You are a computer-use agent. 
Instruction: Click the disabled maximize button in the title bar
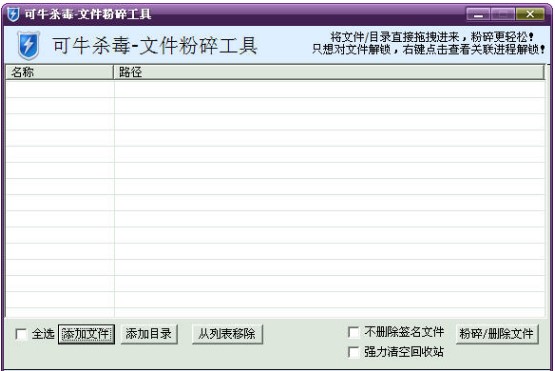(x=503, y=15)
